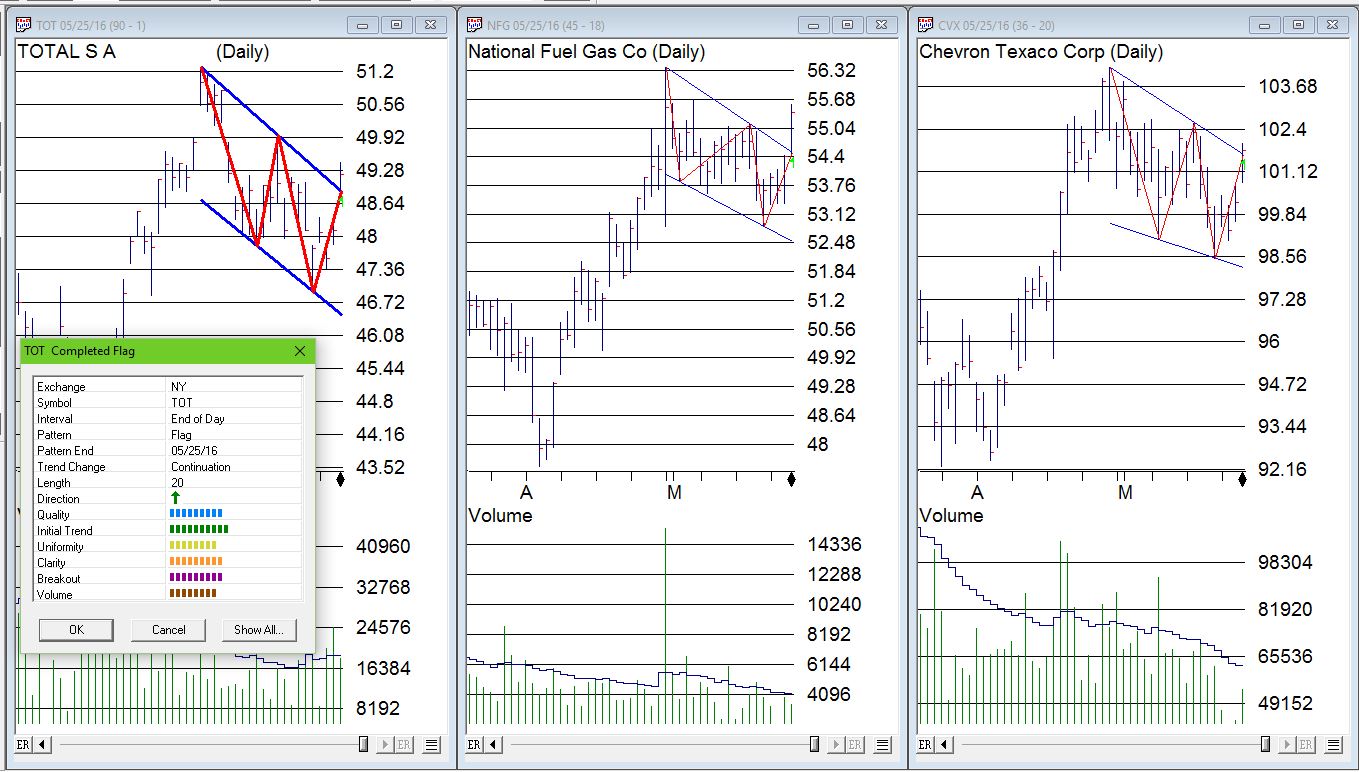This screenshot has width=1359, height=772.
Task: Step forward arrow in NFG window
Action: (836, 745)
